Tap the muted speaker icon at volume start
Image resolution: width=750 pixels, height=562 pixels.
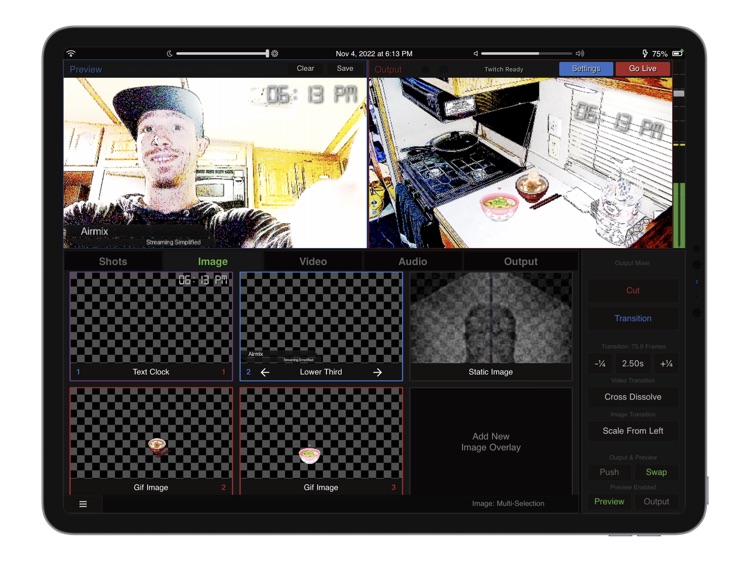tap(475, 54)
